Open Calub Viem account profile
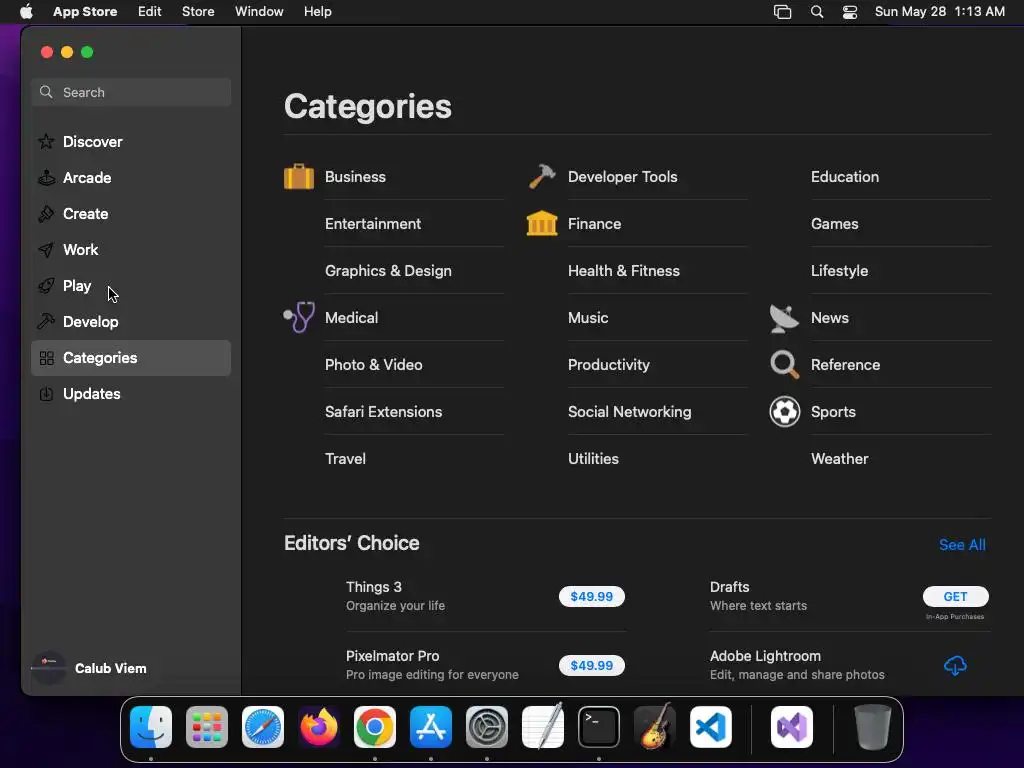 [x=89, y=668]
